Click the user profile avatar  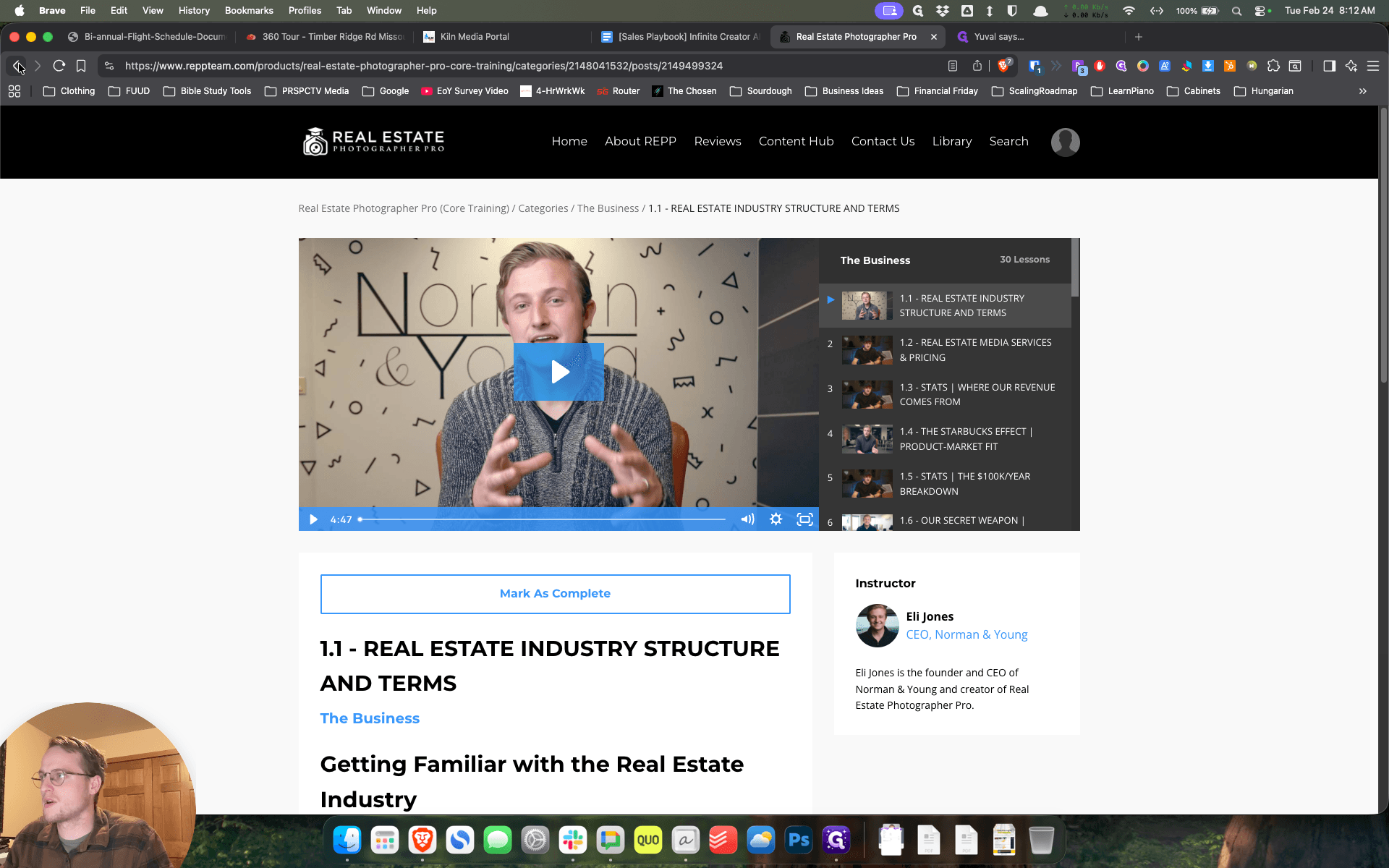1065,142
